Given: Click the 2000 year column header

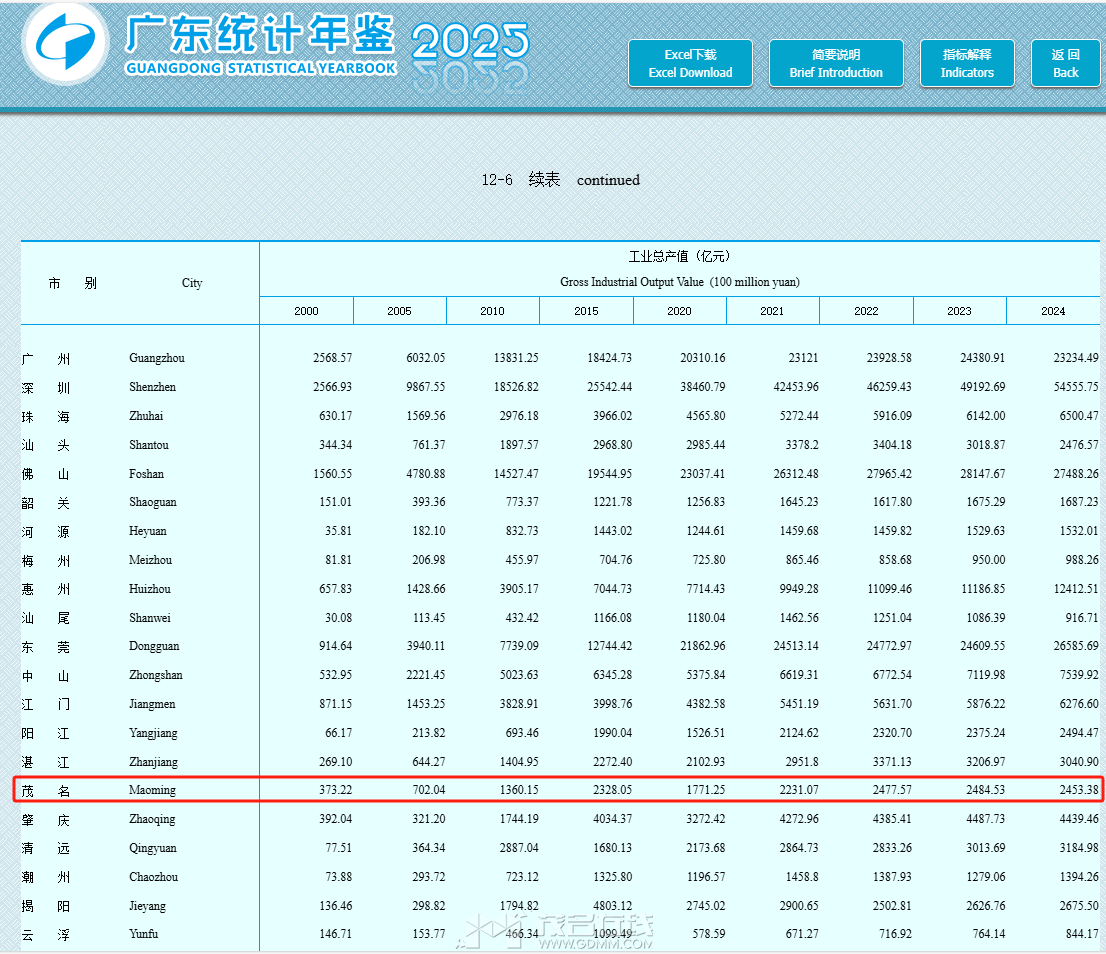Looking at the screenshot, I should click(x=306, y=310).
